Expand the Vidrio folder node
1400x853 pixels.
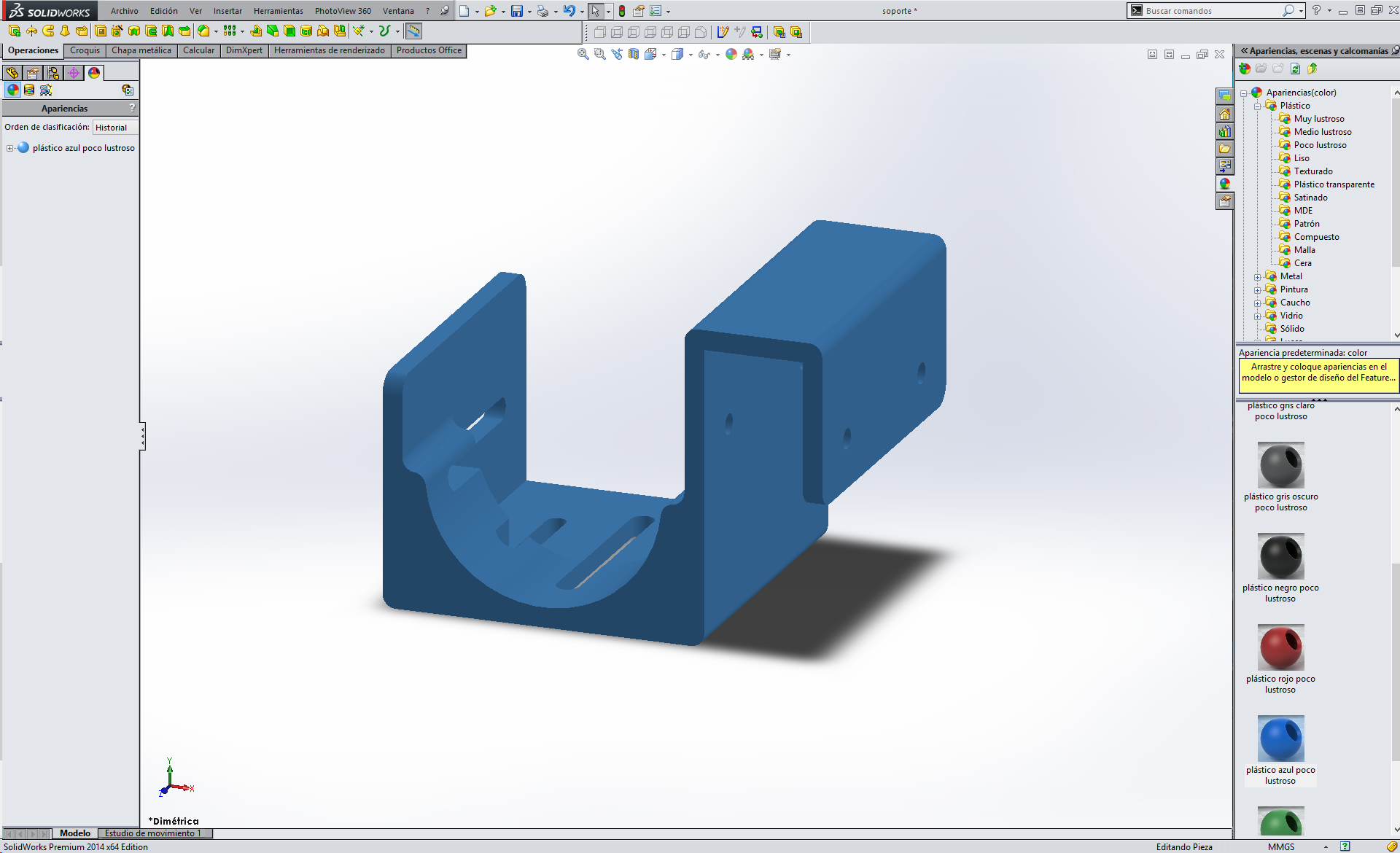[x=1258, y=316]
